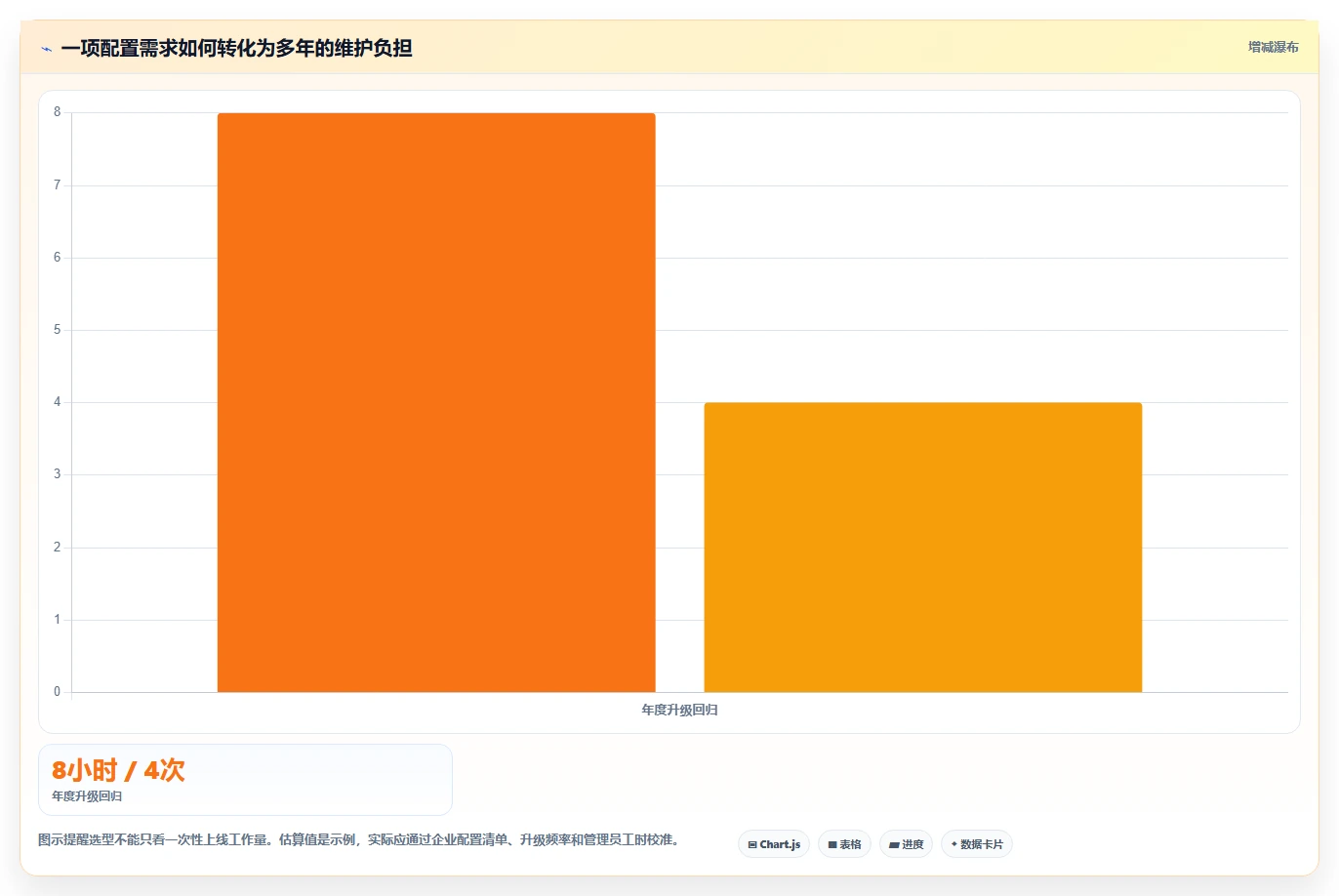The width and height of the screenshot is (1339, 896).
Task: Click the 年度升级回归 x-axis label under chart
Action: 679,710
